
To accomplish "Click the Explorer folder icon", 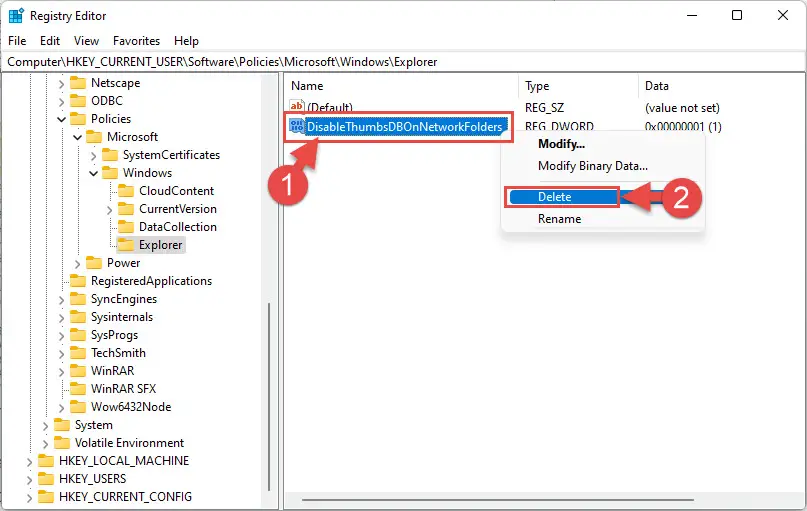I will (126, 245).
